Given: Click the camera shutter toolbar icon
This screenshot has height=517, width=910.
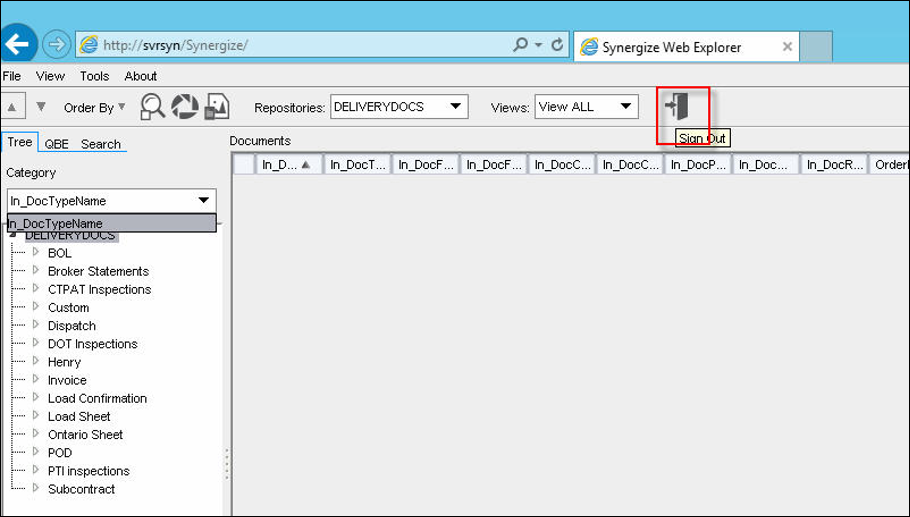Looking at the screenshot, I should coord(185,106).
